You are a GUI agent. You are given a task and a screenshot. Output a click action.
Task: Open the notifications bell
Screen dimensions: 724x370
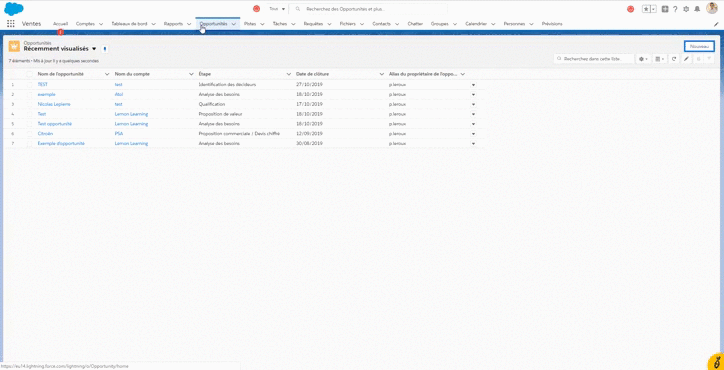pos(697,9)
